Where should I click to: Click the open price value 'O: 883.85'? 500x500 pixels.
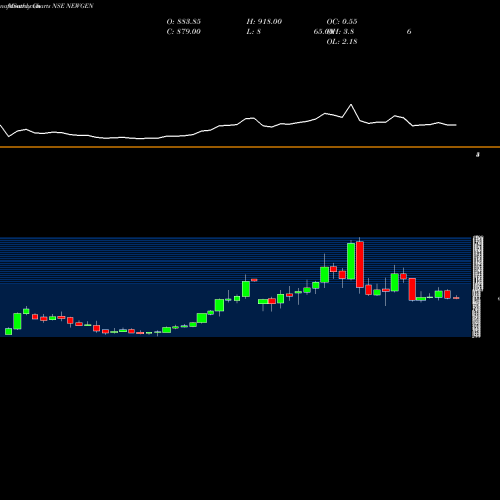coord(184,22)
